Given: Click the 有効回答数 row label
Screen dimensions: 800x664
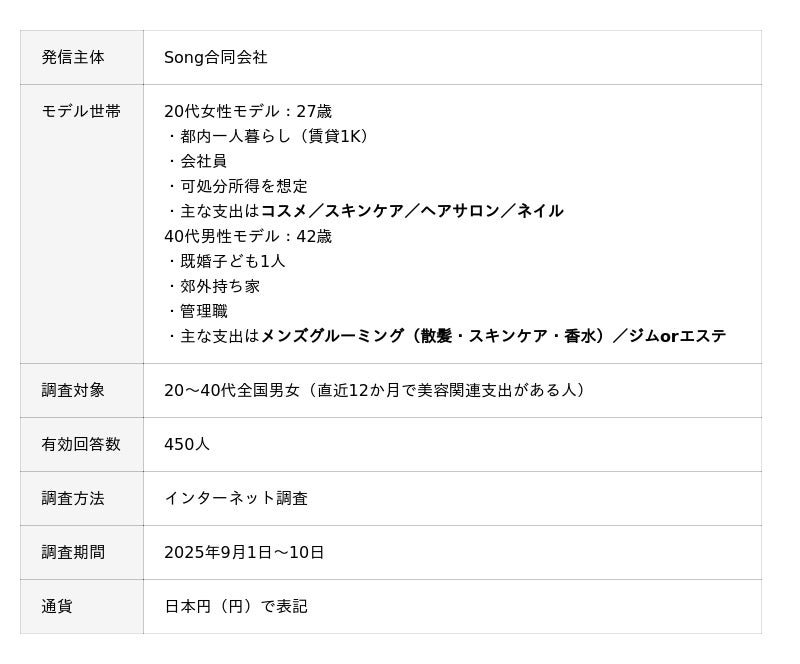Looking at the screenshot, I should pos(81,445).
